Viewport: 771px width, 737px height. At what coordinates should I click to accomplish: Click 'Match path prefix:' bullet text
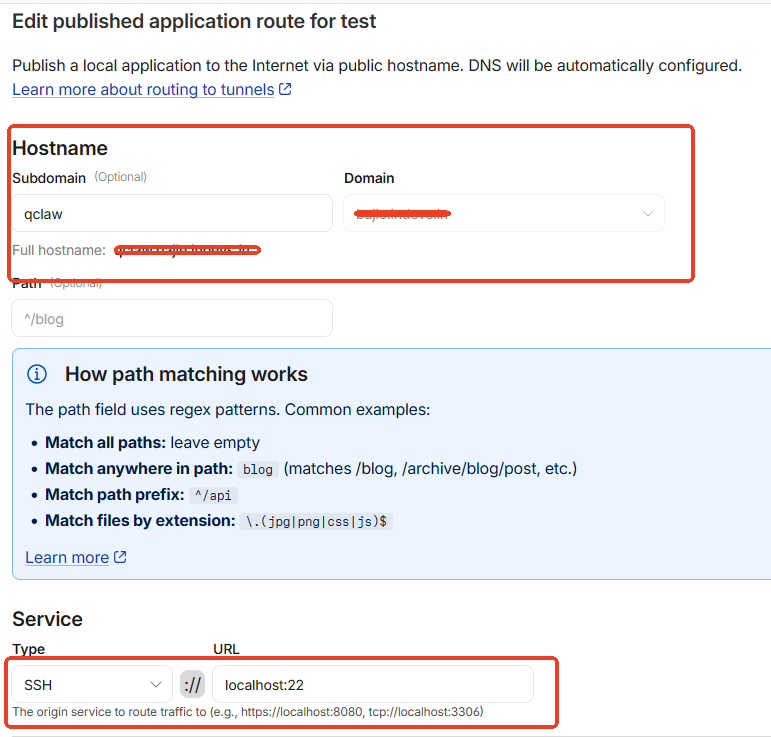point(115,495)
